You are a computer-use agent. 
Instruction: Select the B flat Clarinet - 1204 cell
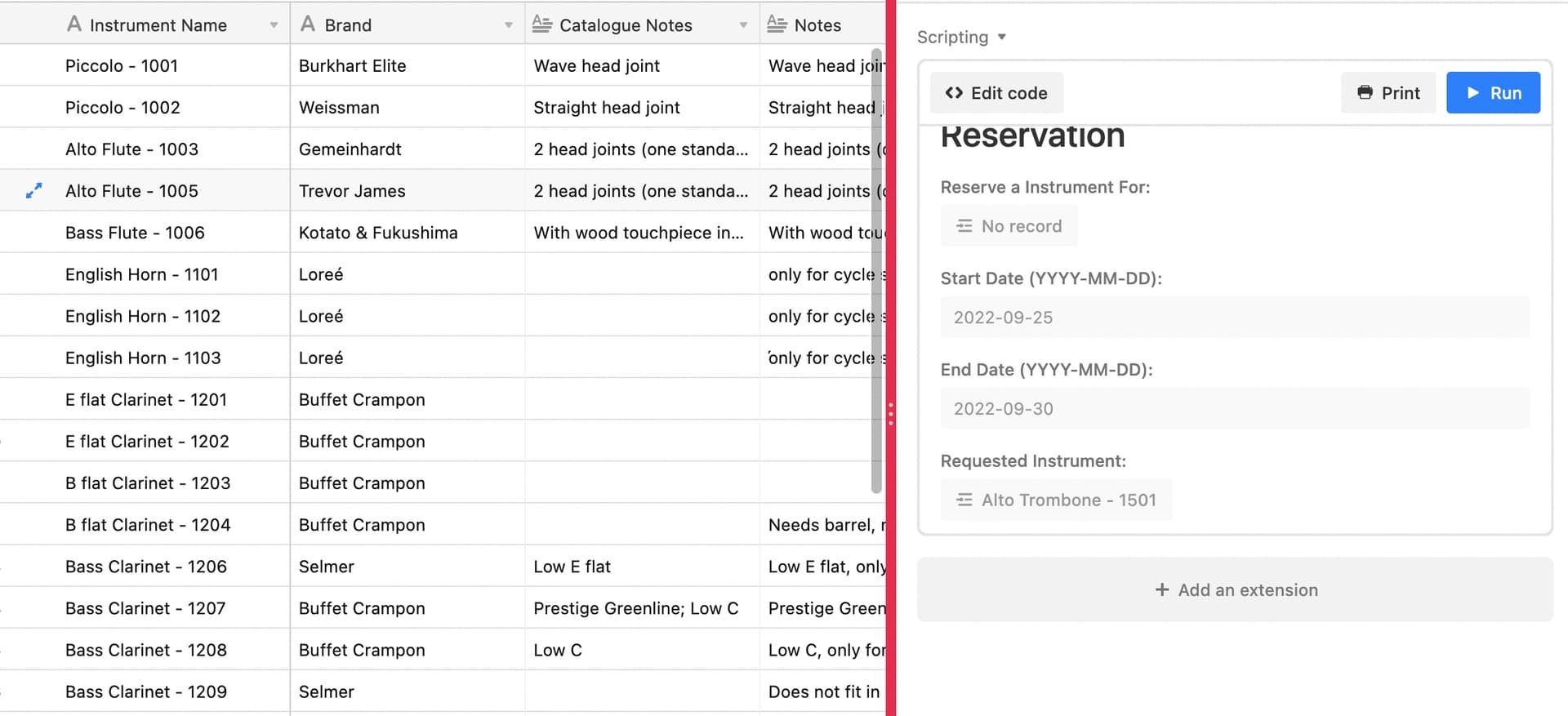point(145,524)
